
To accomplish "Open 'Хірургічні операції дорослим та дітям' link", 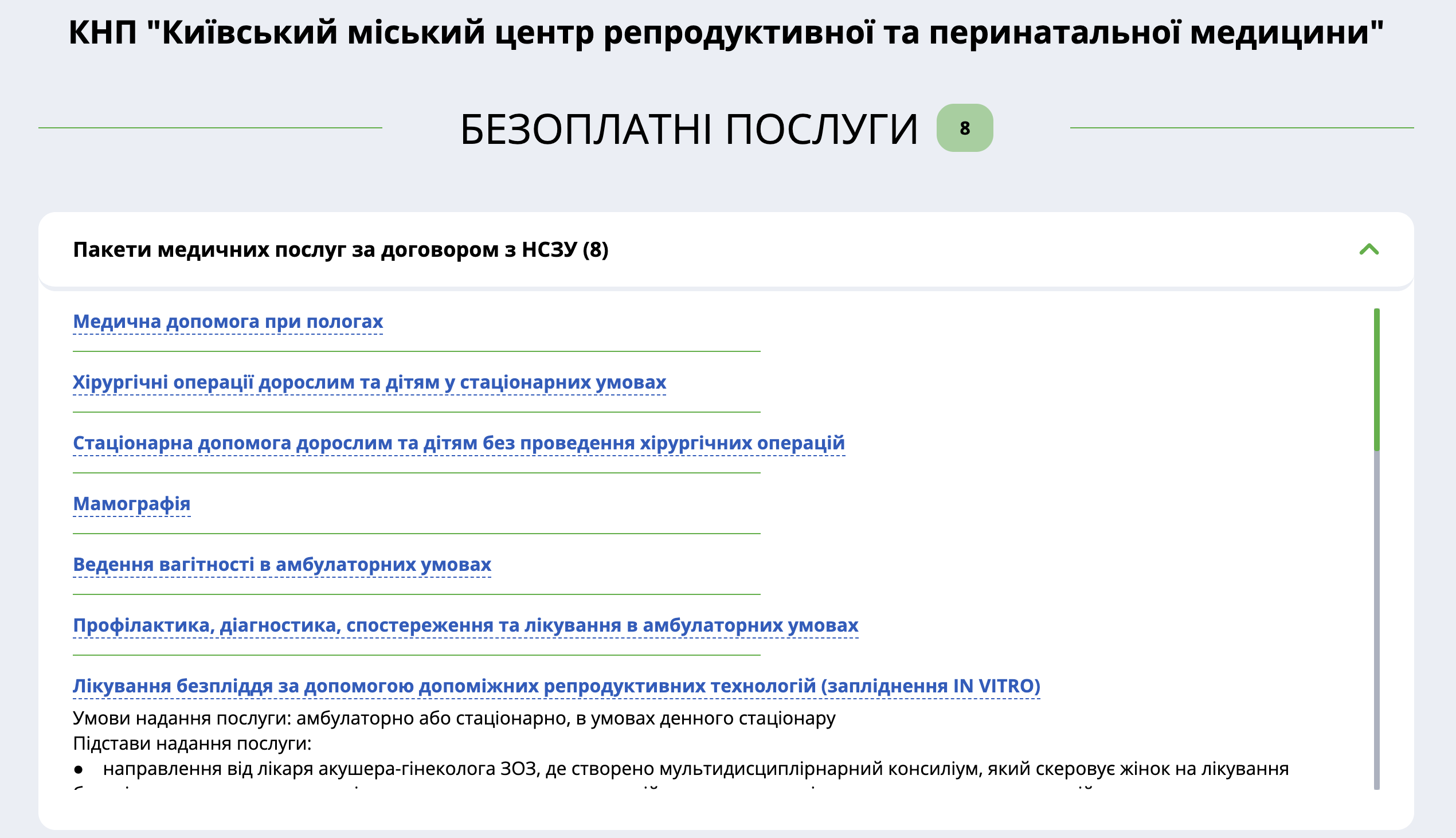I will click(370, 382).
